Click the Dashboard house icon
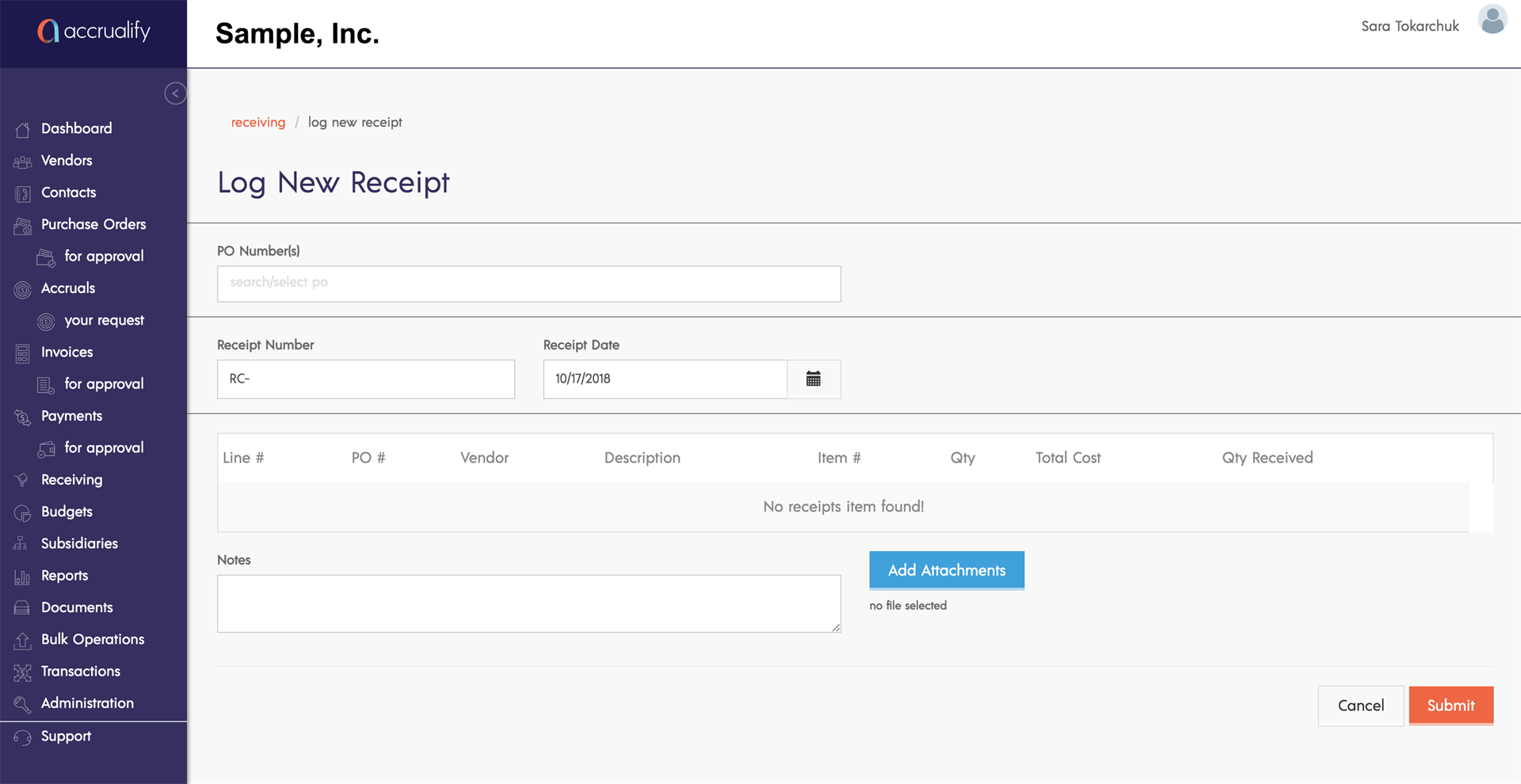1521x784 pixels. [x=22, y=129]
